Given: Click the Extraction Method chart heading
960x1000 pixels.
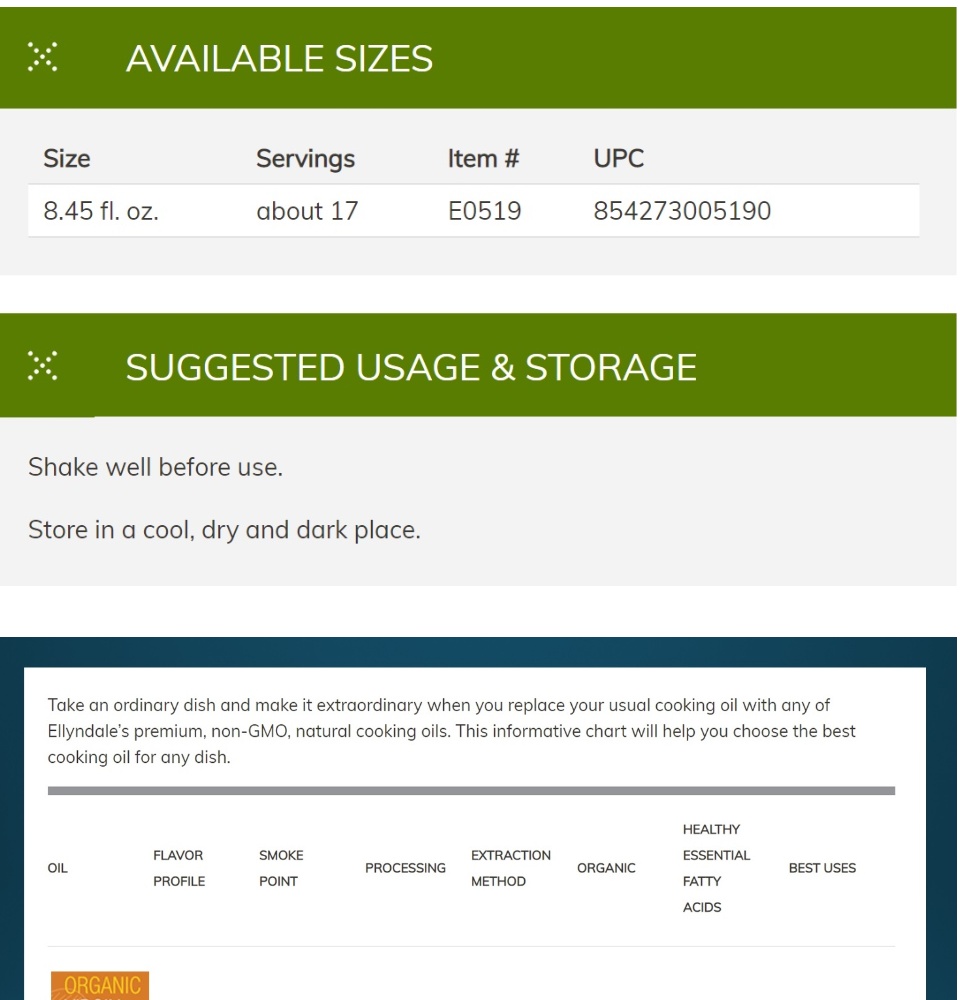Looking at the screenshot, I should pyautogui.click(x=510, y=868).
